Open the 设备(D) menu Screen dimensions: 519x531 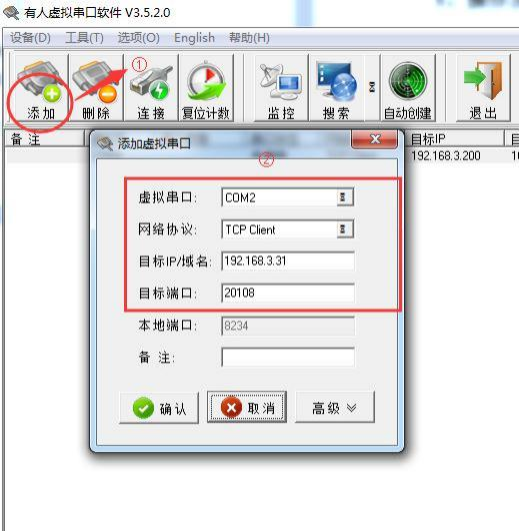coord(30,38)
